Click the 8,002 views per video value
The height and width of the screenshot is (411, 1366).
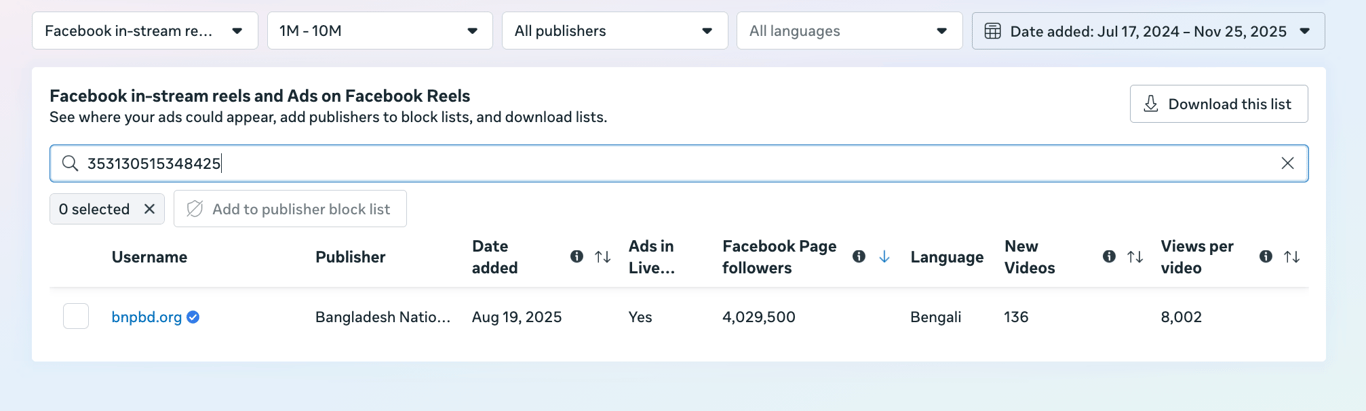pyautogui.click(x=1181, y=317)
